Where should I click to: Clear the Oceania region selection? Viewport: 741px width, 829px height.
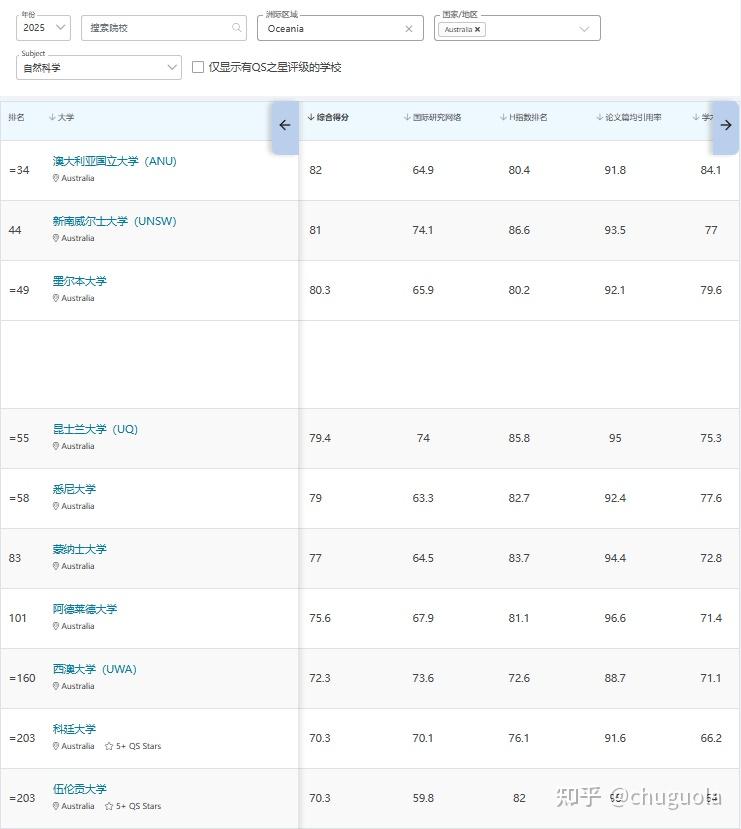coord(408,29)
